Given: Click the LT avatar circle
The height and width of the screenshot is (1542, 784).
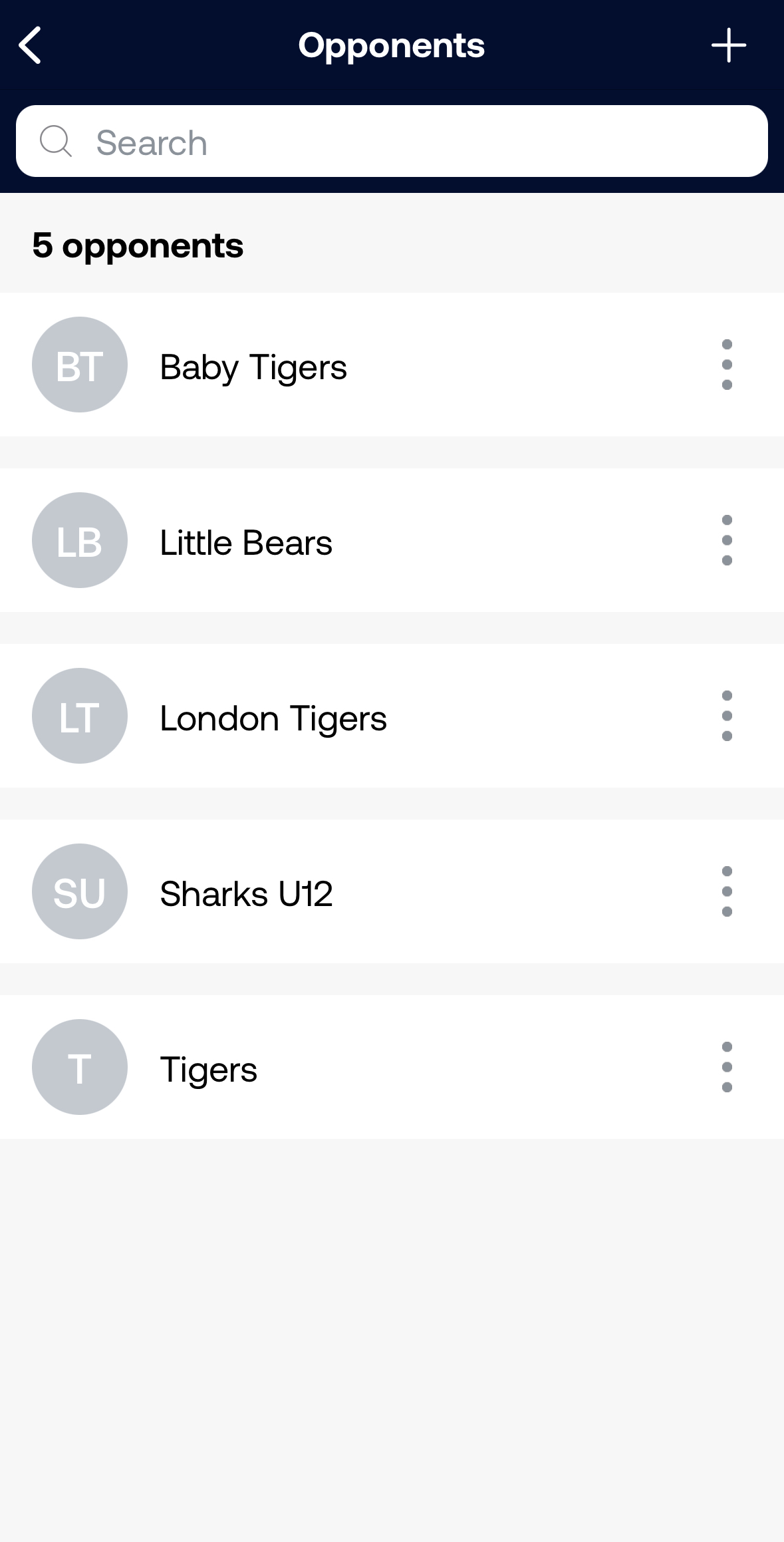Looking at the screenshot, I should coord(80,716).
